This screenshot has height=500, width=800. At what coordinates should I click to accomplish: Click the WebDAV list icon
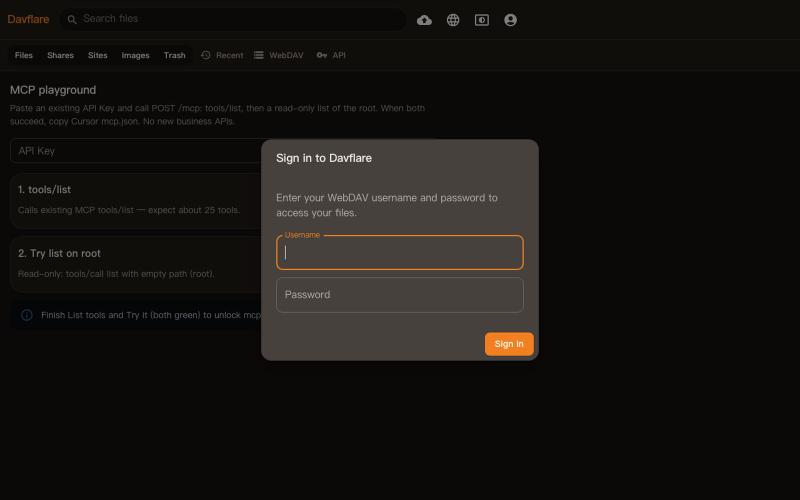(259, 55)
